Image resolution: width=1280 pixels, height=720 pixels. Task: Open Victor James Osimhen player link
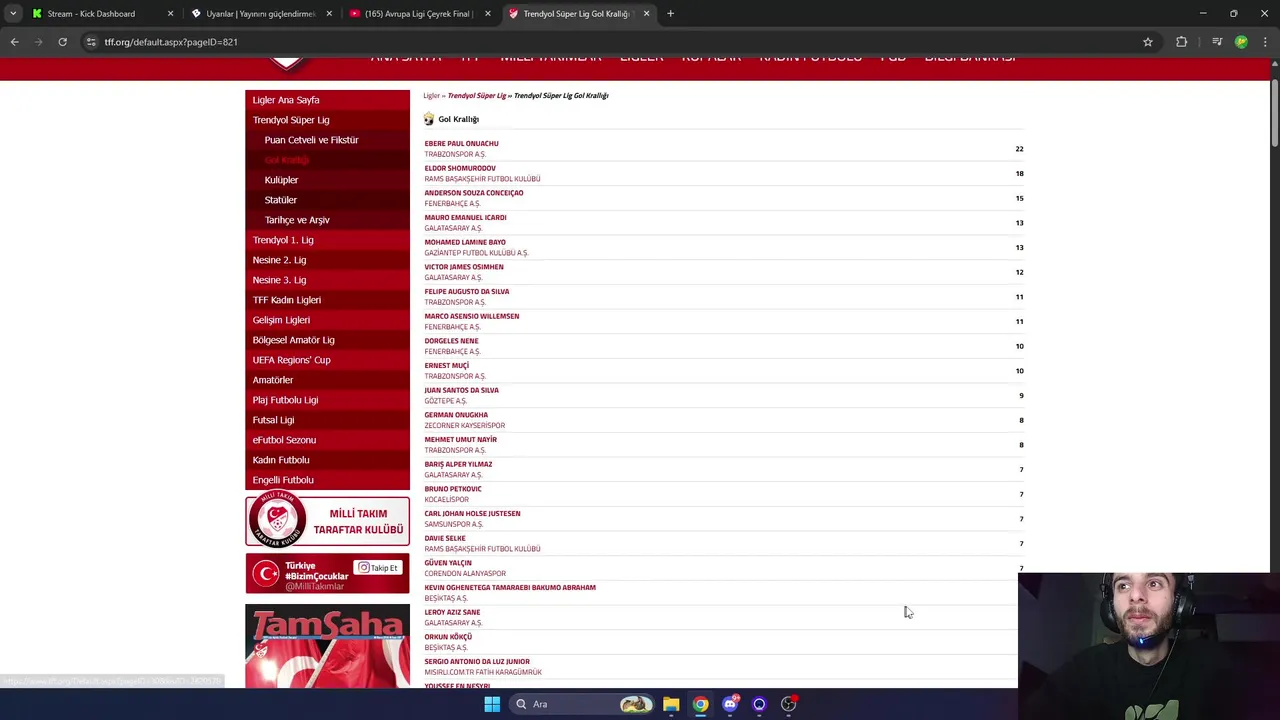464,267
